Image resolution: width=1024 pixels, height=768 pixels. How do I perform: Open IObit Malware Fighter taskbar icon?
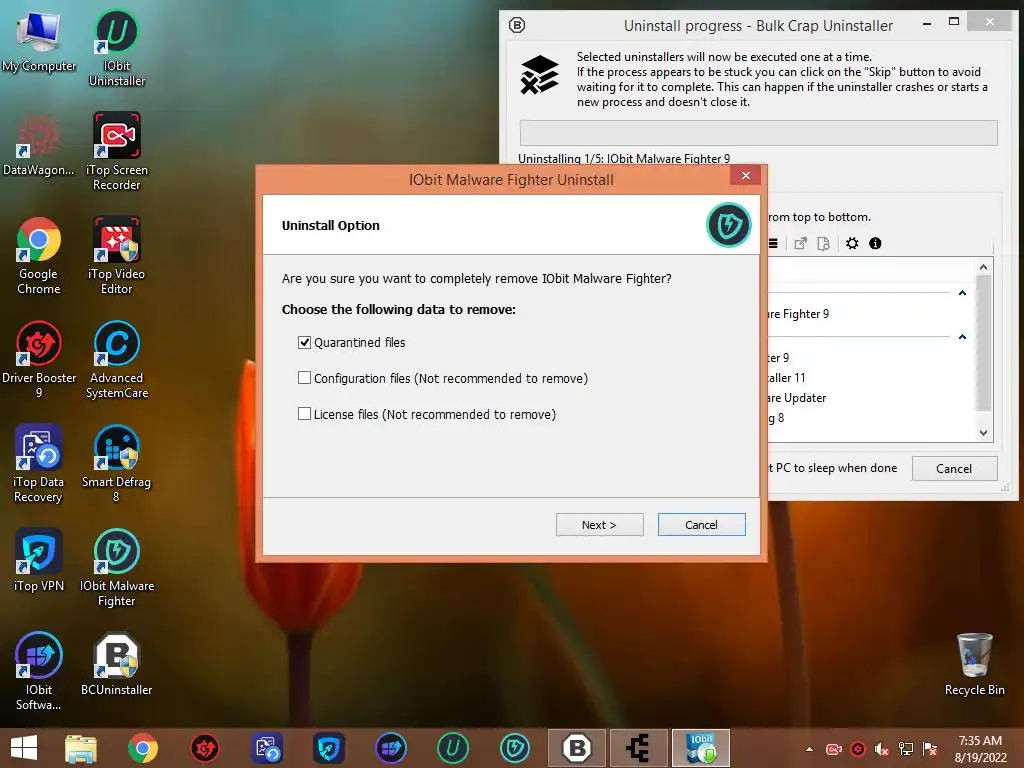click(515, 748)
